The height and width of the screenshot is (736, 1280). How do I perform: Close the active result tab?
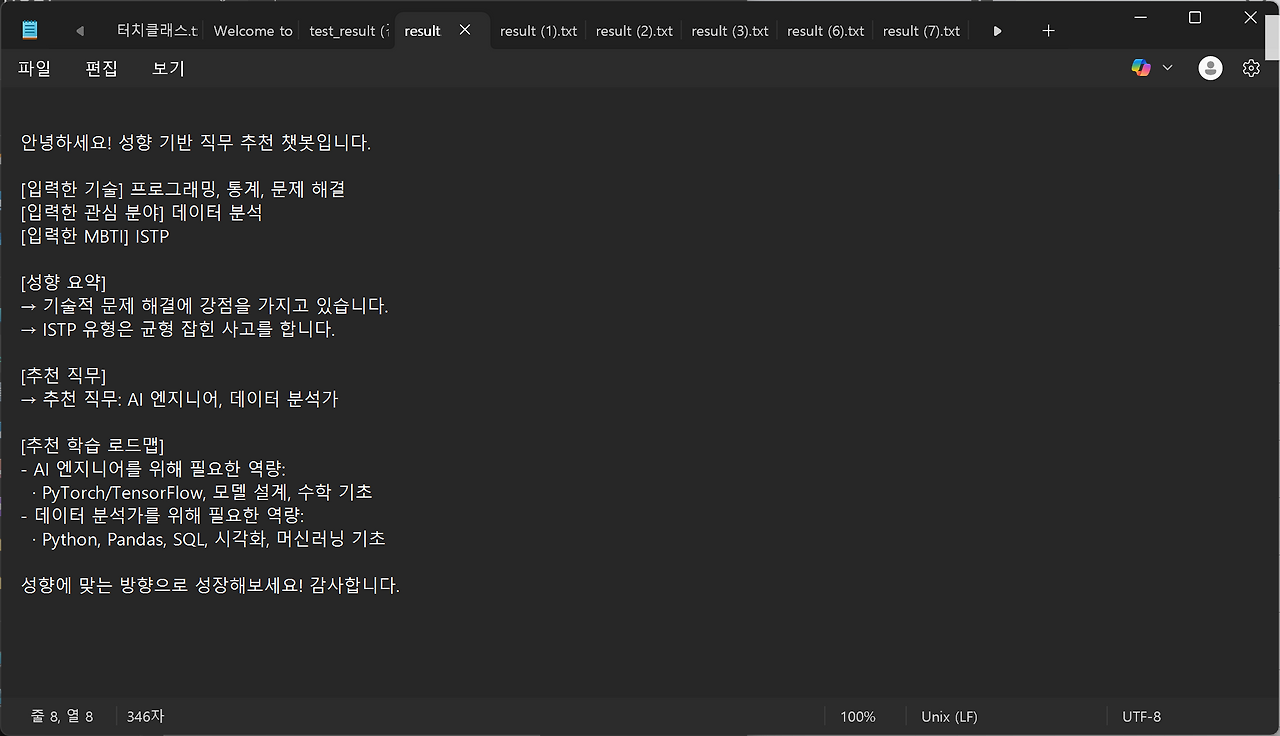(x=465, y=30)
